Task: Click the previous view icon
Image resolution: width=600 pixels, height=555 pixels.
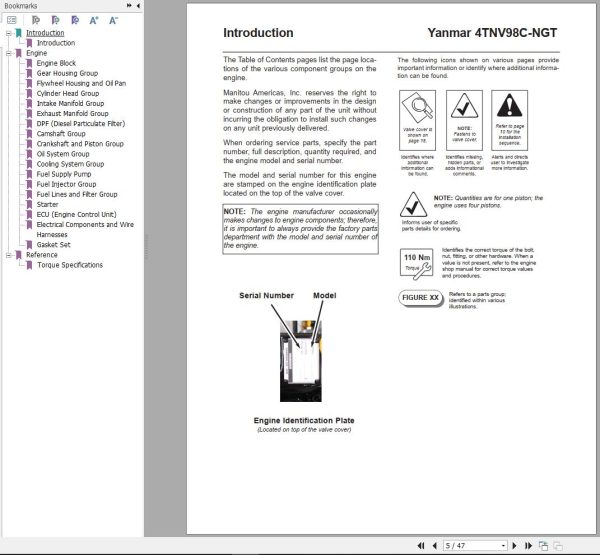Action: 543,545
